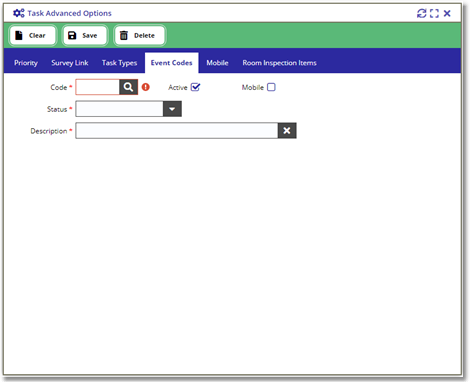
Task: Enable the Mobile checkbox
Action: pos(271,87)
